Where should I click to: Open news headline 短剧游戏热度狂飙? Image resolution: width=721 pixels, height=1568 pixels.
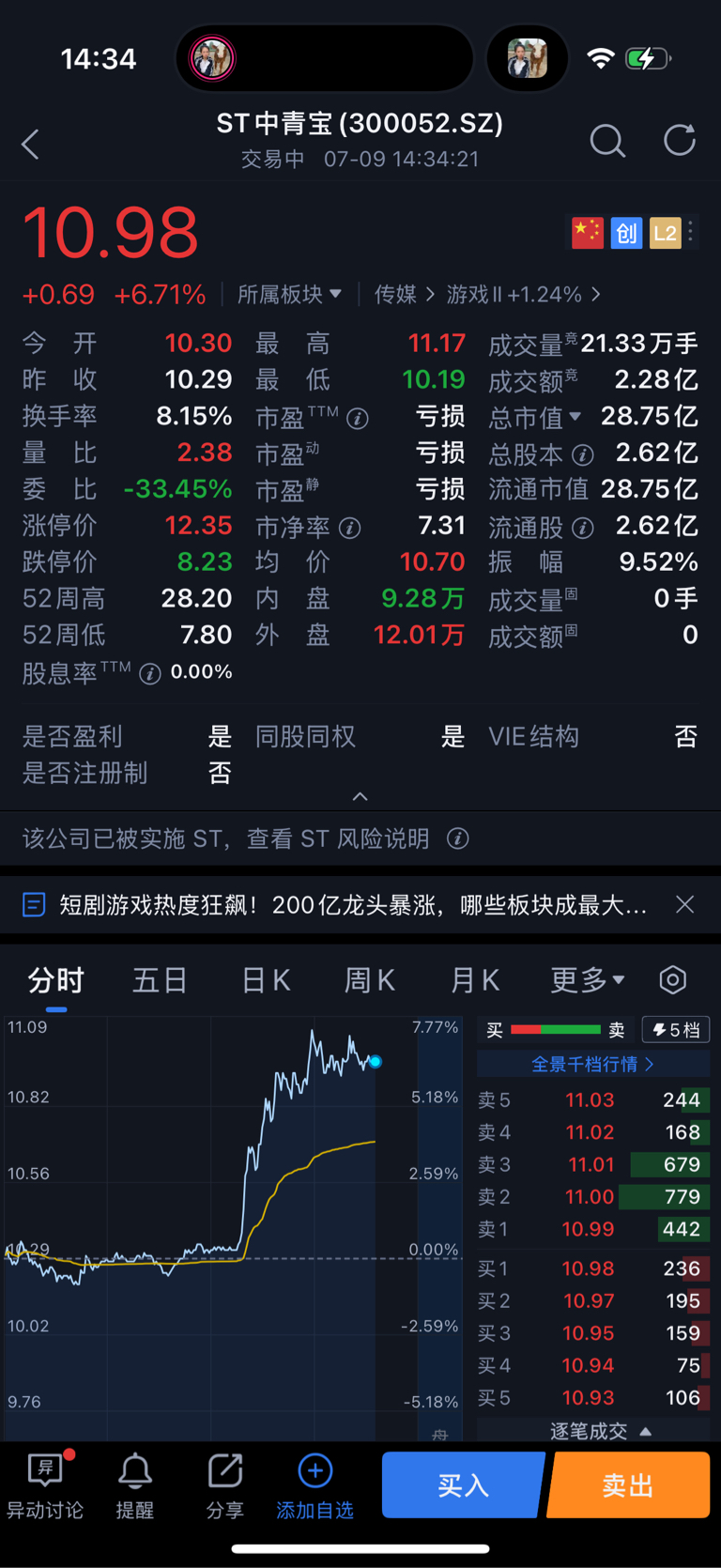(x=353, y=905)
